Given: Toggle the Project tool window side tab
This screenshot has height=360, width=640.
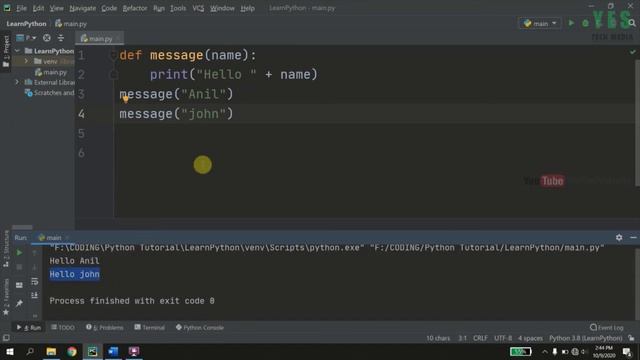Looking at the screenshot, I should click(6, 52).
